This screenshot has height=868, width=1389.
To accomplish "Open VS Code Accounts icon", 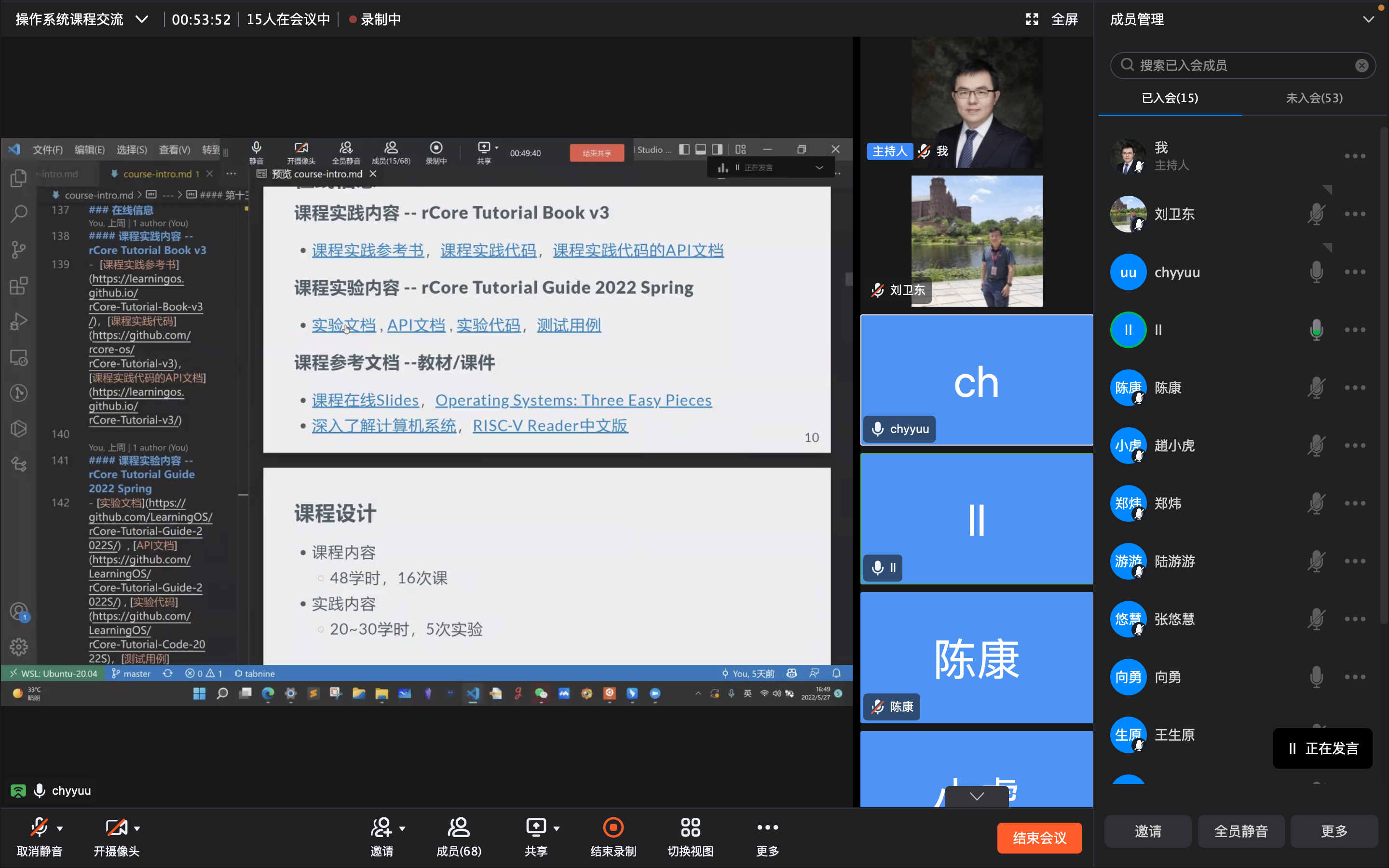I will [x=18, y=612].
